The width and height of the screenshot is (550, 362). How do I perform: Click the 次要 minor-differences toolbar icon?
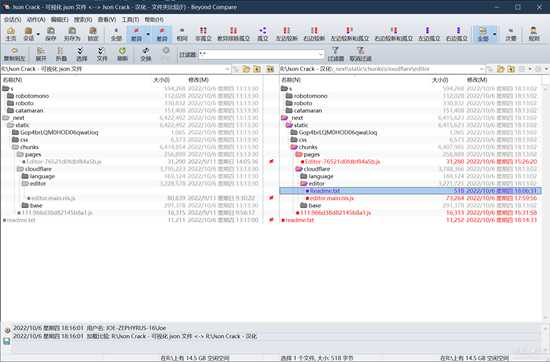(x=510, y=34)
